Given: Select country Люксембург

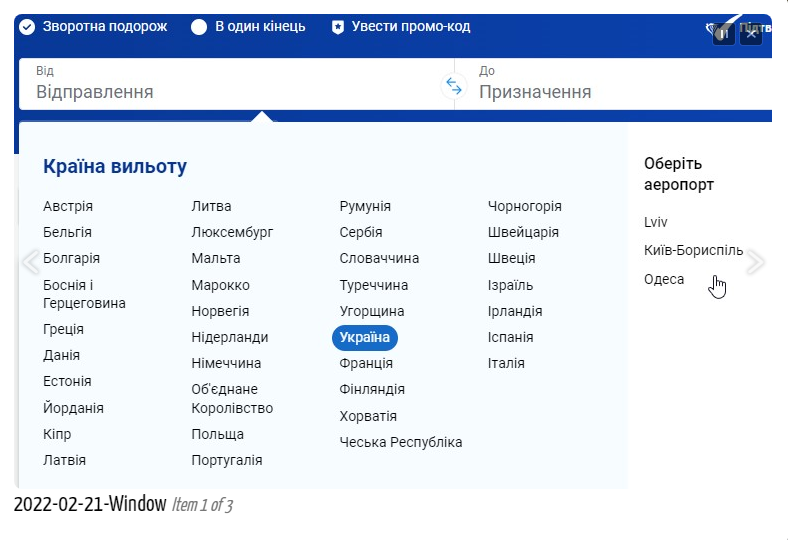Looking at the screenshot, I should [232, 233].
